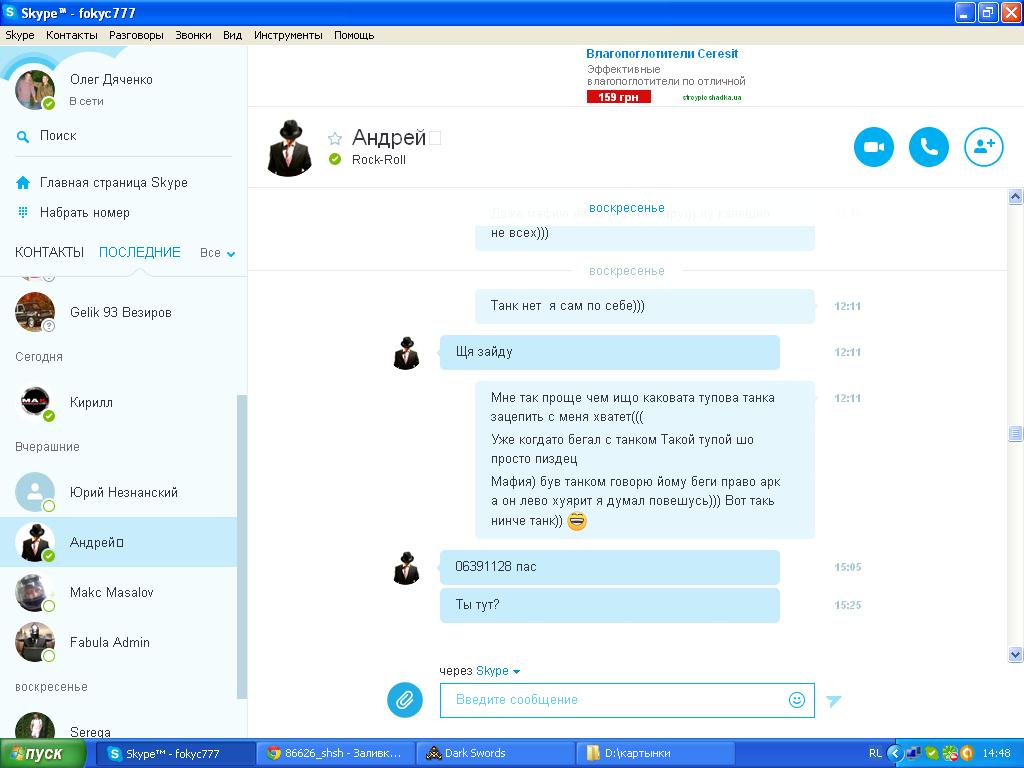Click the 15:25 message timestamp
Image resolution: width=1024 pixels, height=768 pixels.
click(848, 605)
